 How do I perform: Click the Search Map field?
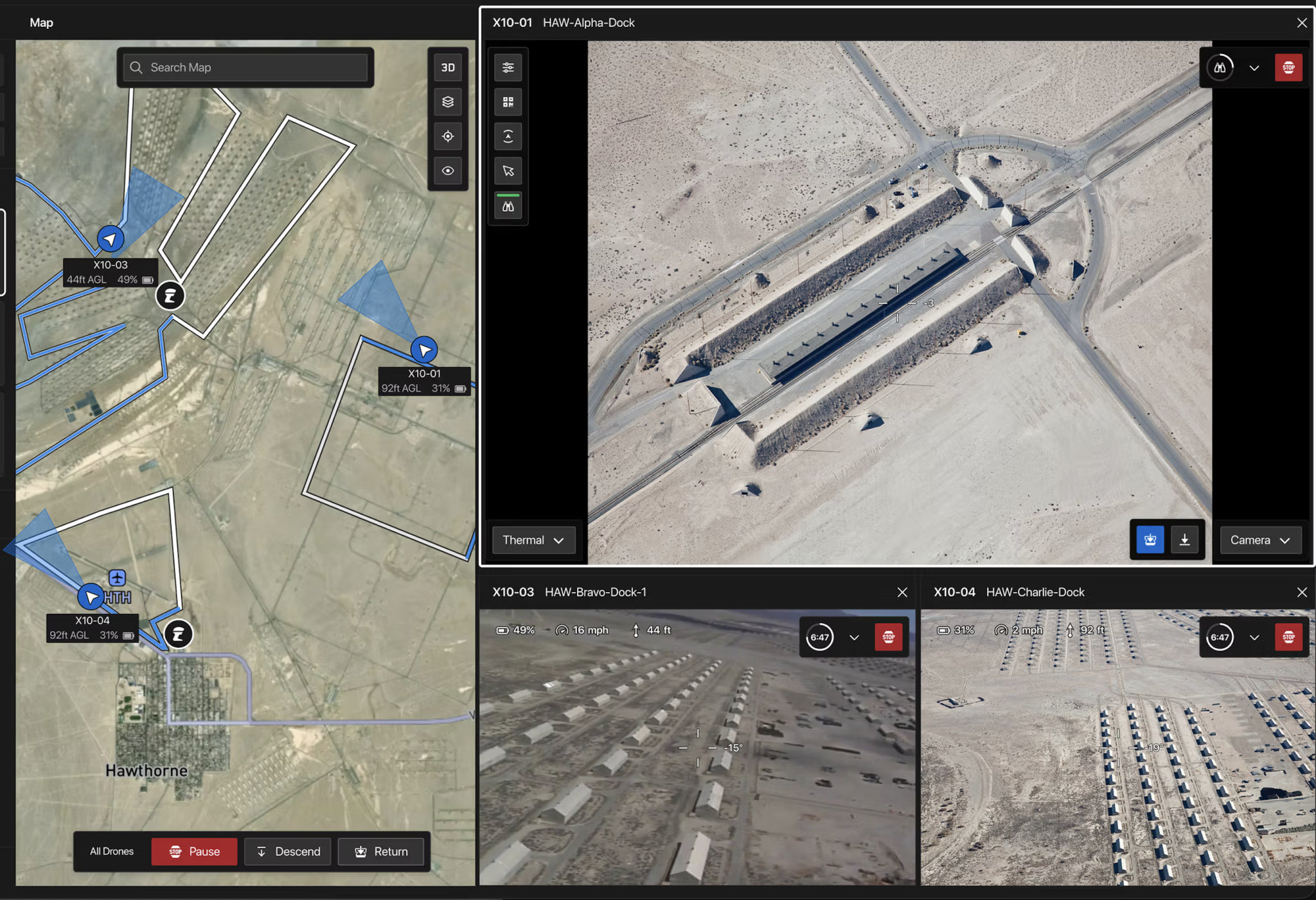tap(245, 67)
